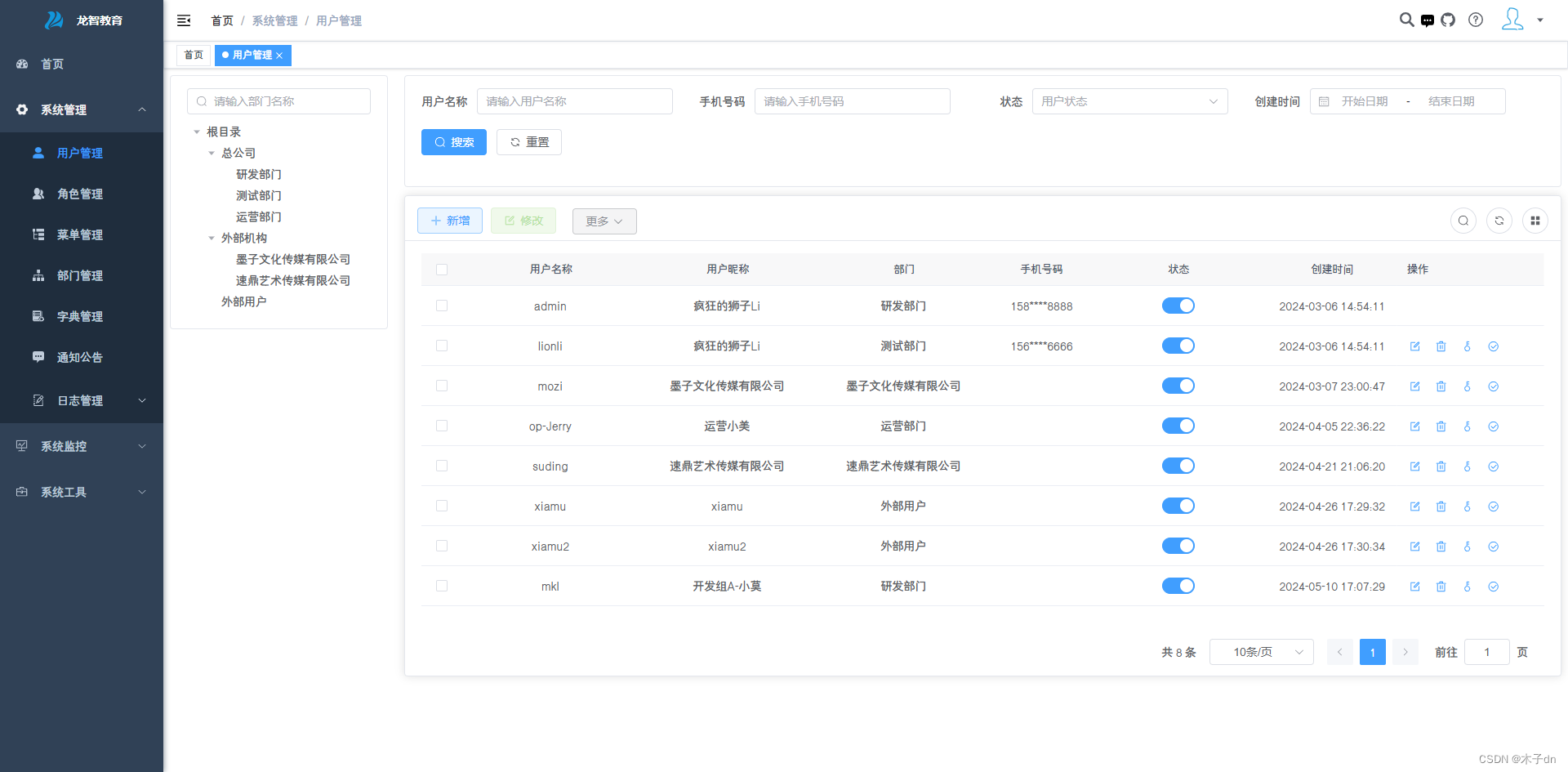The width and height of the screenshot is (1568, 772).
Task: Click assign role check icon for xiamu2
Action: pos(1494,547)
